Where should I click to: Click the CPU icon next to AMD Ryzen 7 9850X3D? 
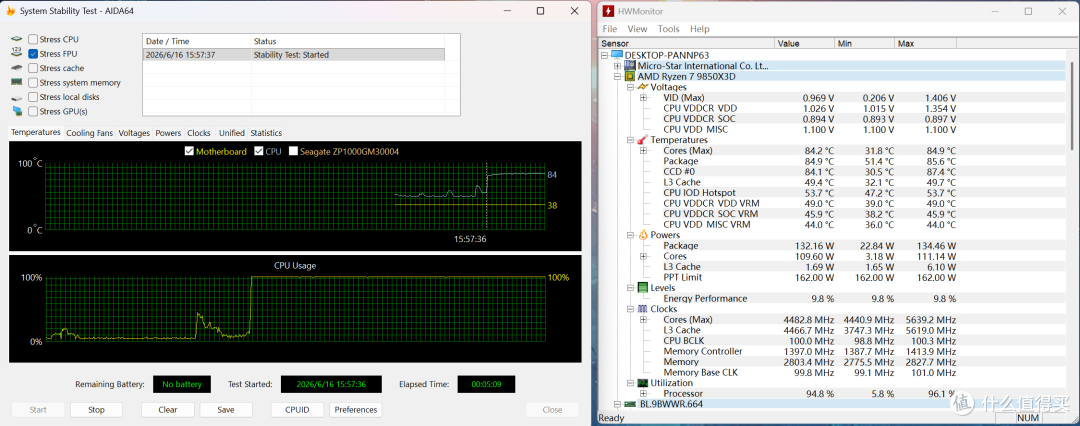(630, 77)
